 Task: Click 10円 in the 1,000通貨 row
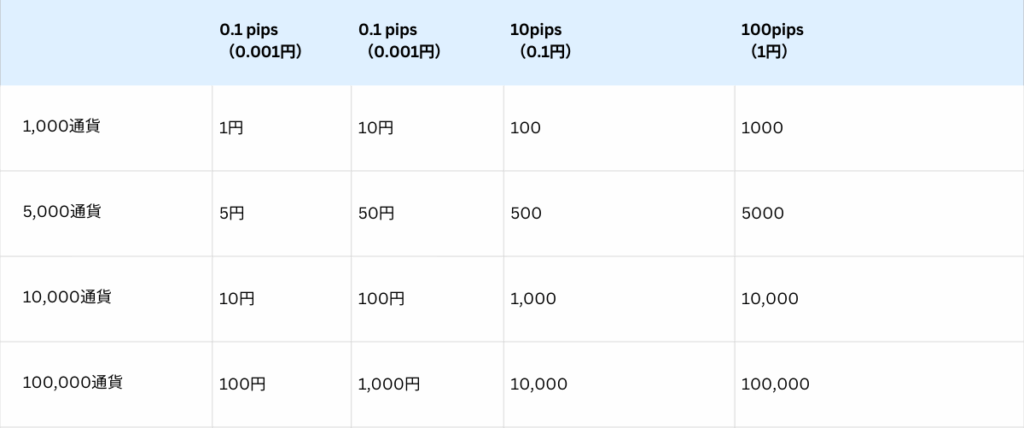click(x=376, y=128)
